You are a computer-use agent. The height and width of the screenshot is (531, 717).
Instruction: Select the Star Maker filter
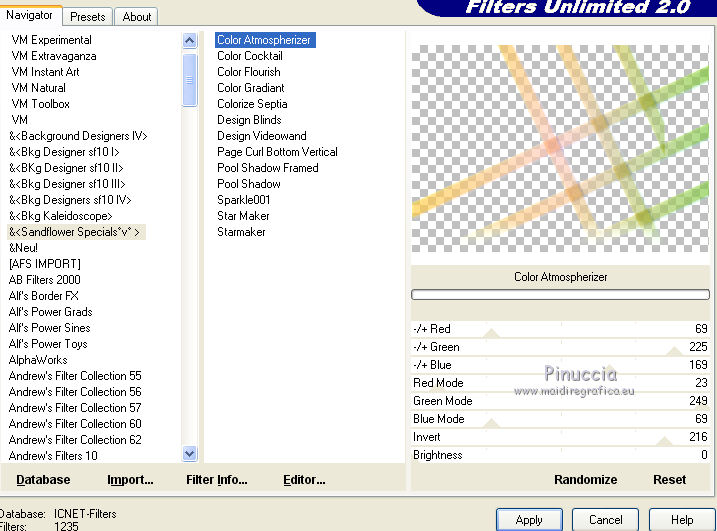[x=243, y=216]
